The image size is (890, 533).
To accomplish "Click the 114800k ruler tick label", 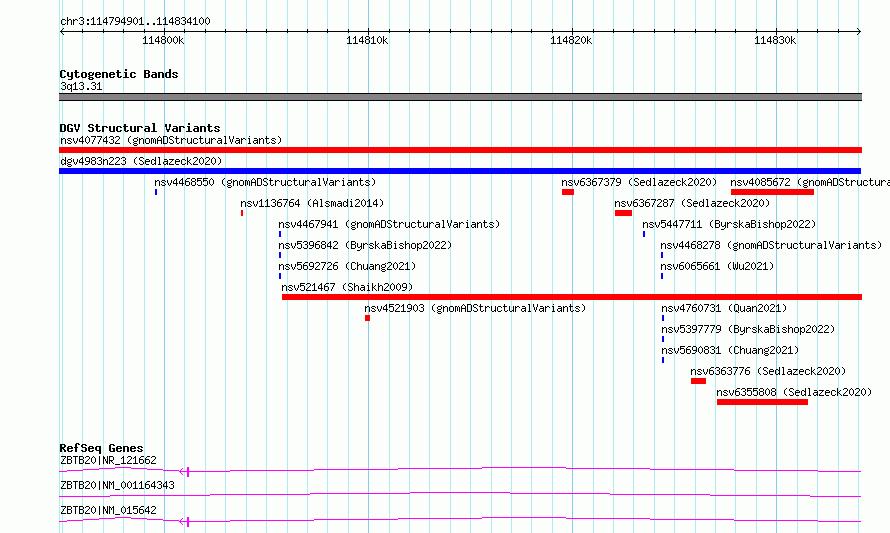I will tap(163, 40).
